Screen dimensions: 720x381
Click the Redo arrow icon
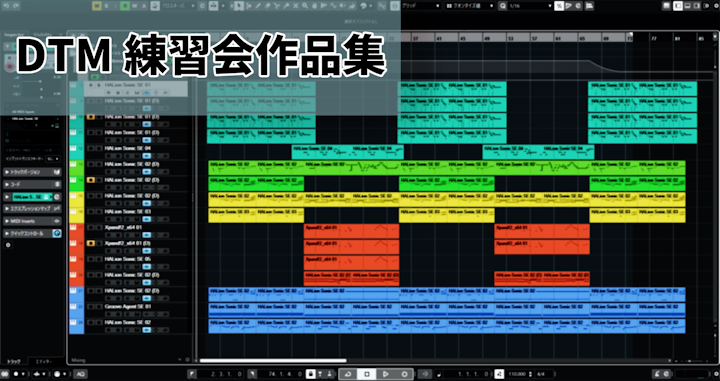[x=17, y=6]
